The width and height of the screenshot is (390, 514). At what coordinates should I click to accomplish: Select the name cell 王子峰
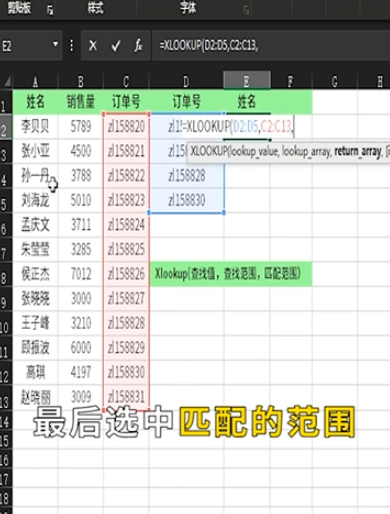click(35, 323)
